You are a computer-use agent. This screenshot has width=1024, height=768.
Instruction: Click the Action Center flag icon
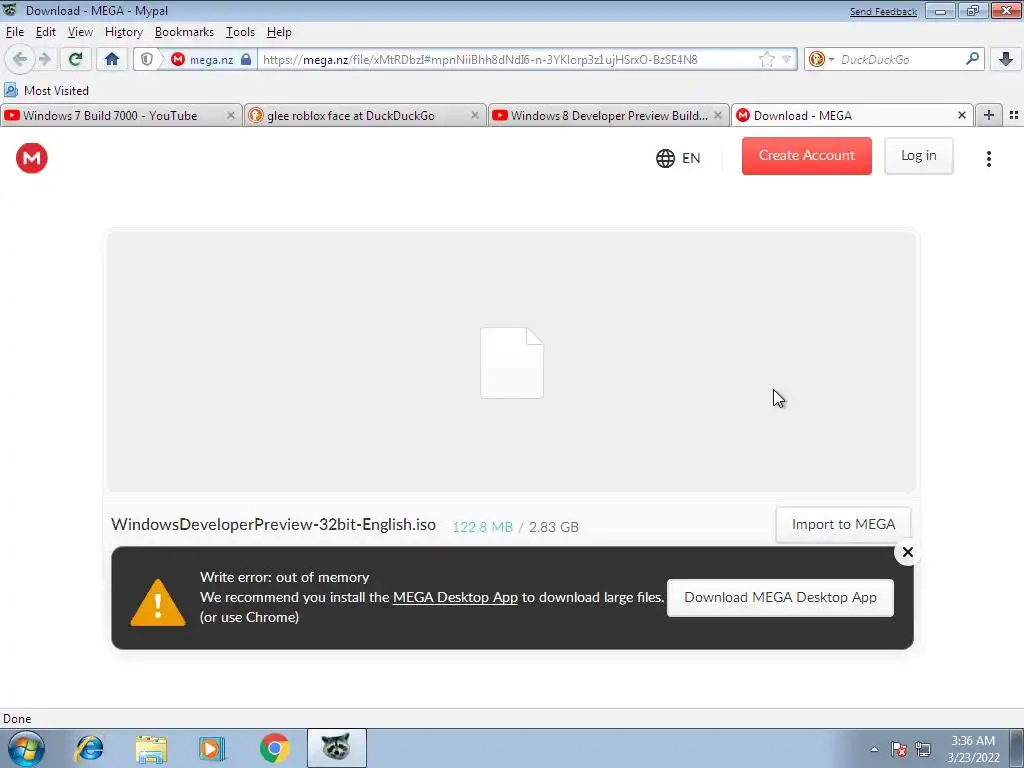pyautogui.click(x=899, y=749)
